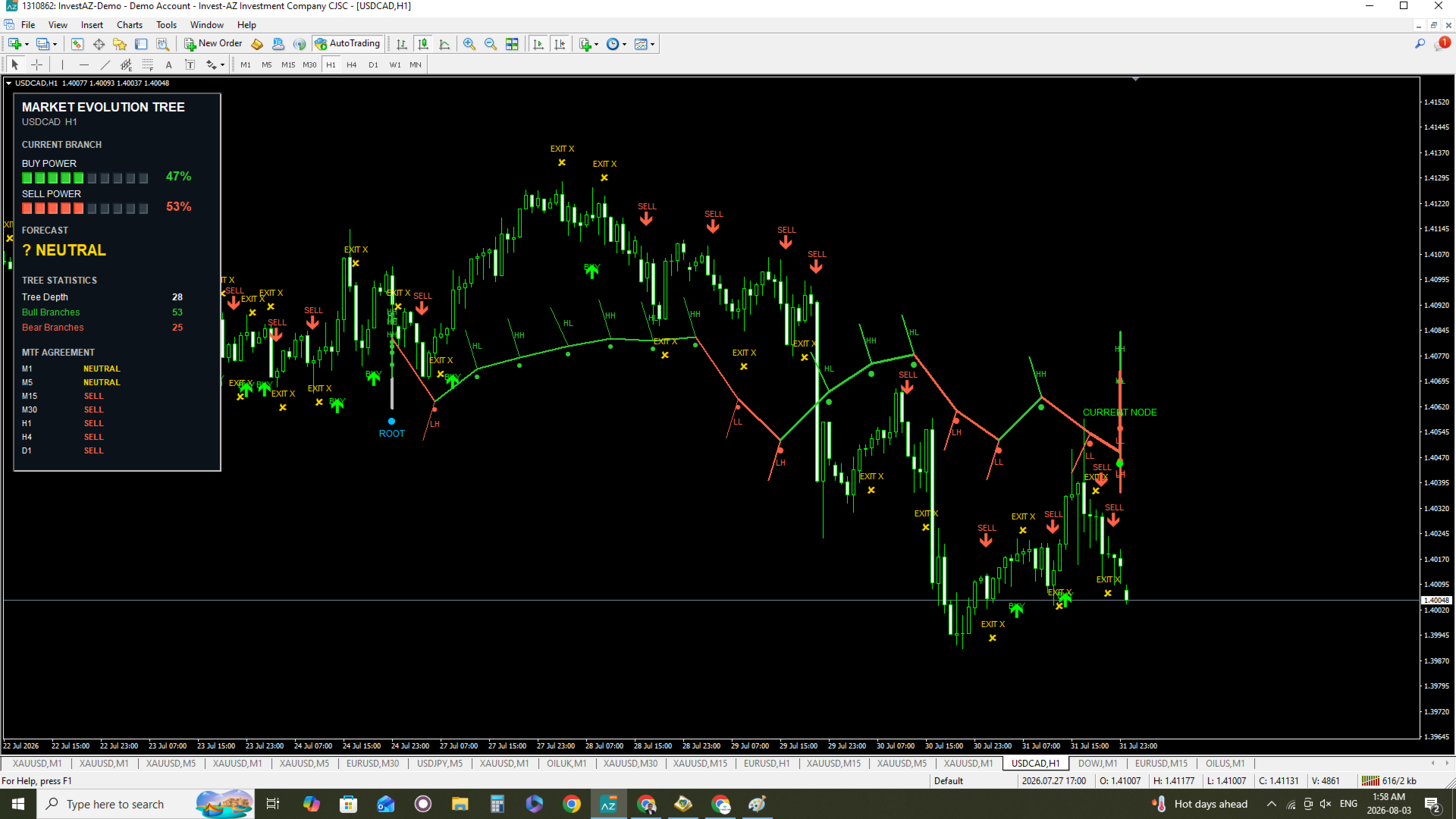Switch to the W1 timeframe

click(x=395, y=64)
